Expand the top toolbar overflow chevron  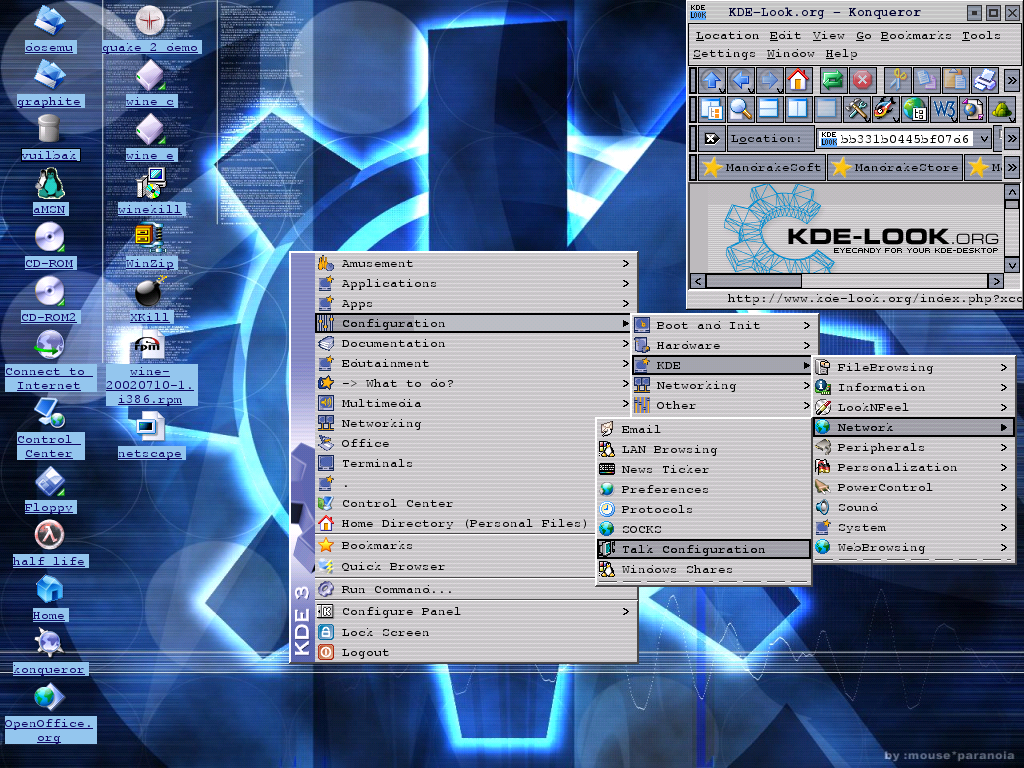tap(1012, 81)
